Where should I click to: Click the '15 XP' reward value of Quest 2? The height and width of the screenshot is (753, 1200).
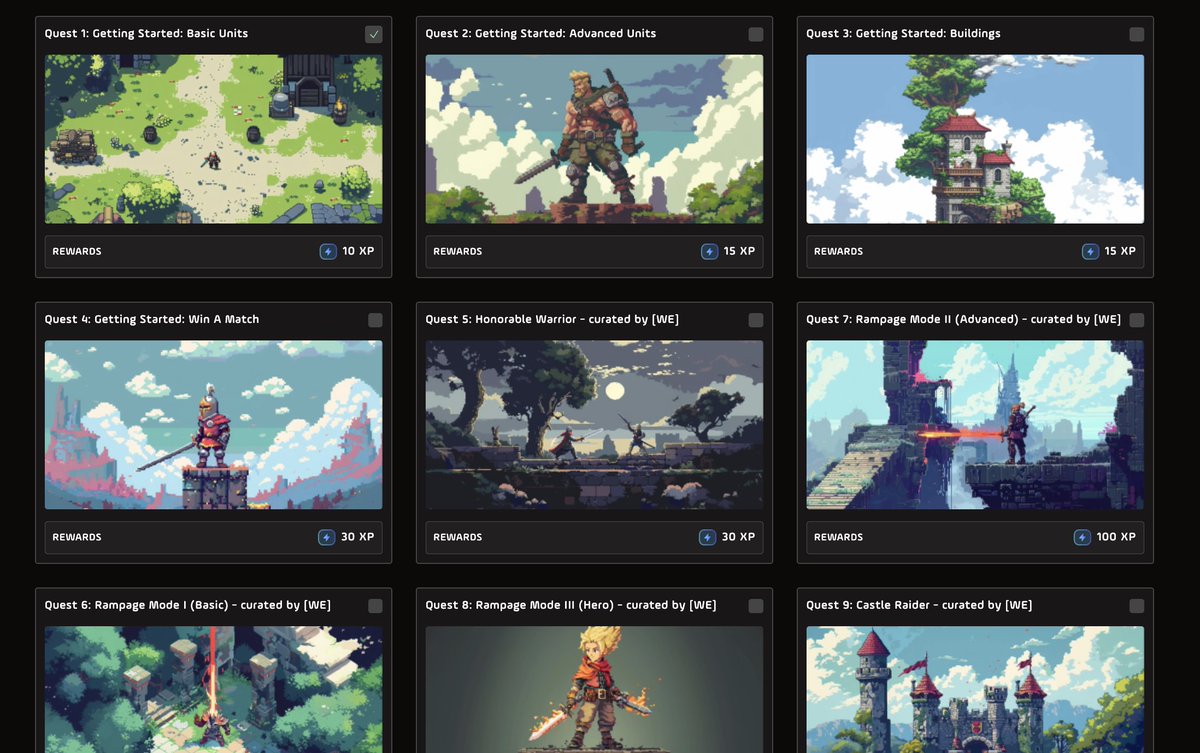coord(739,251)
